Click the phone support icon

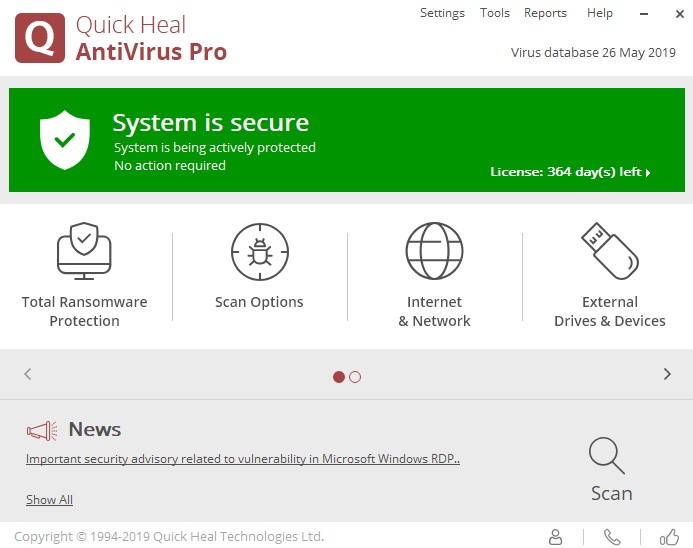612,537
